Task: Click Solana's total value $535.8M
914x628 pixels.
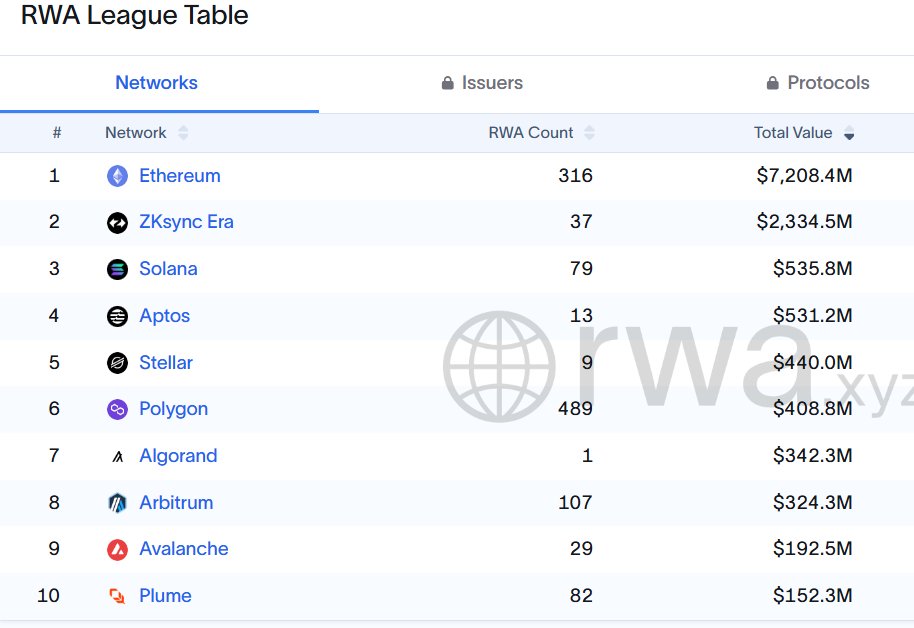Action: (813, 269)
